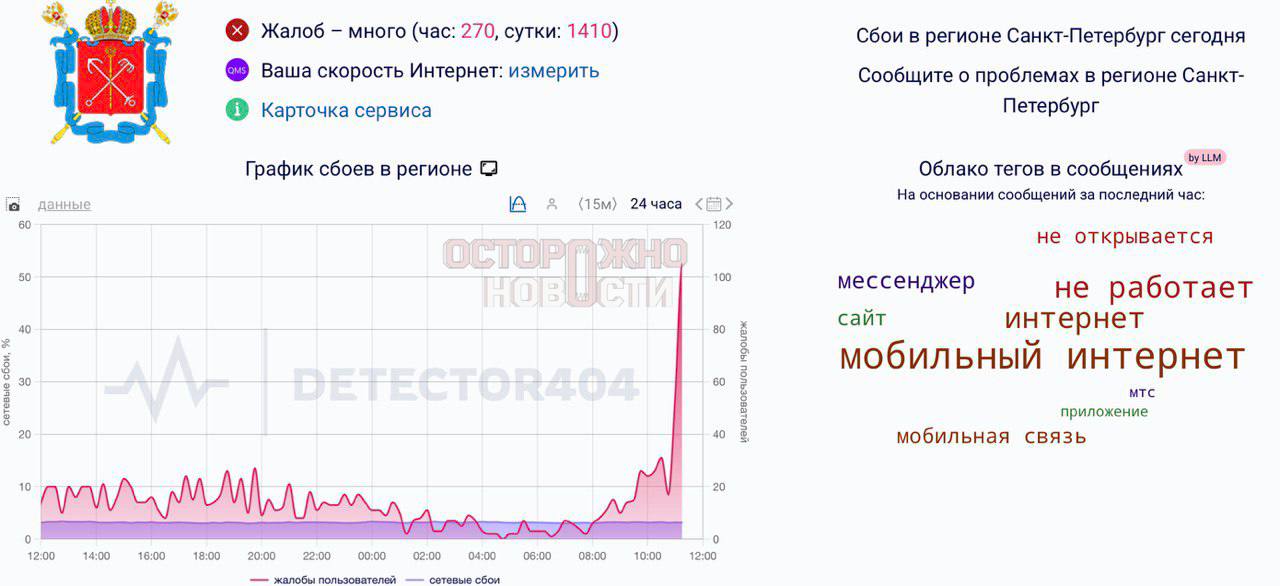Click the red X complaints status icon

click(237, 31)
